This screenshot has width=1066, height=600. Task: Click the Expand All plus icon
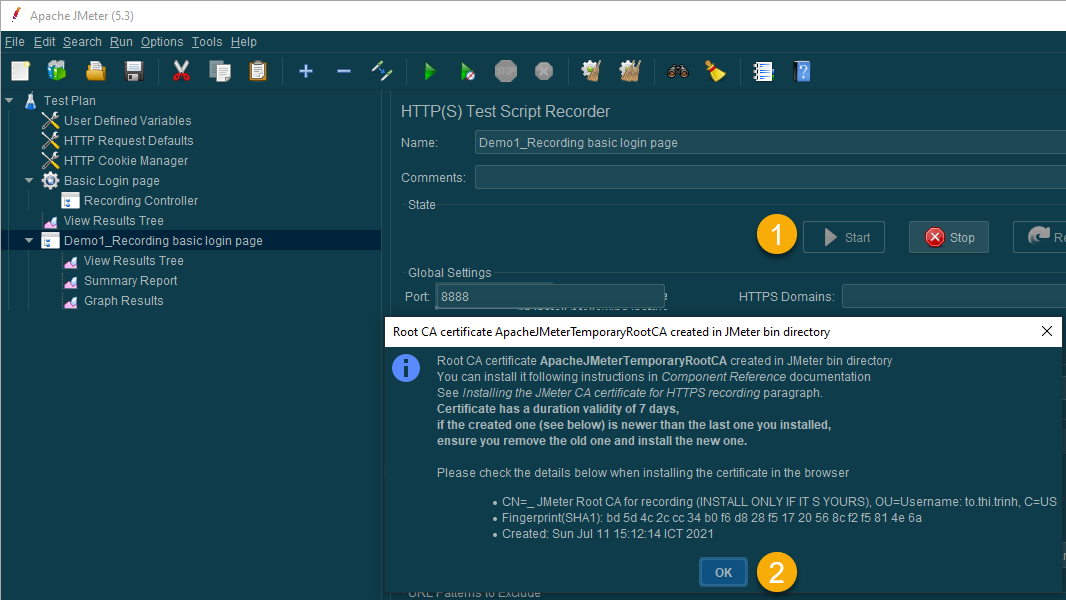[306, 71]
